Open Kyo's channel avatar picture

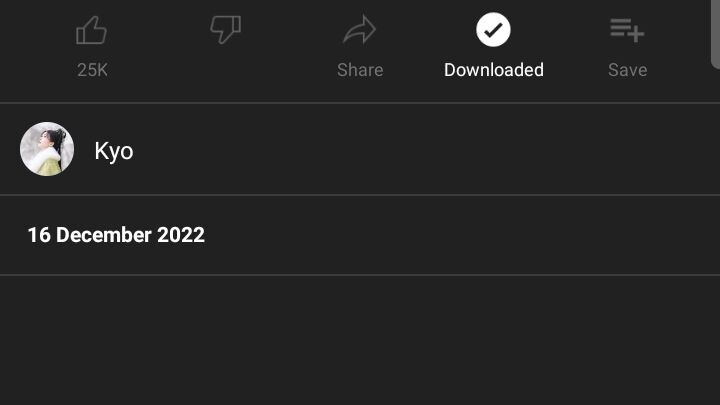tap(47, 150)
